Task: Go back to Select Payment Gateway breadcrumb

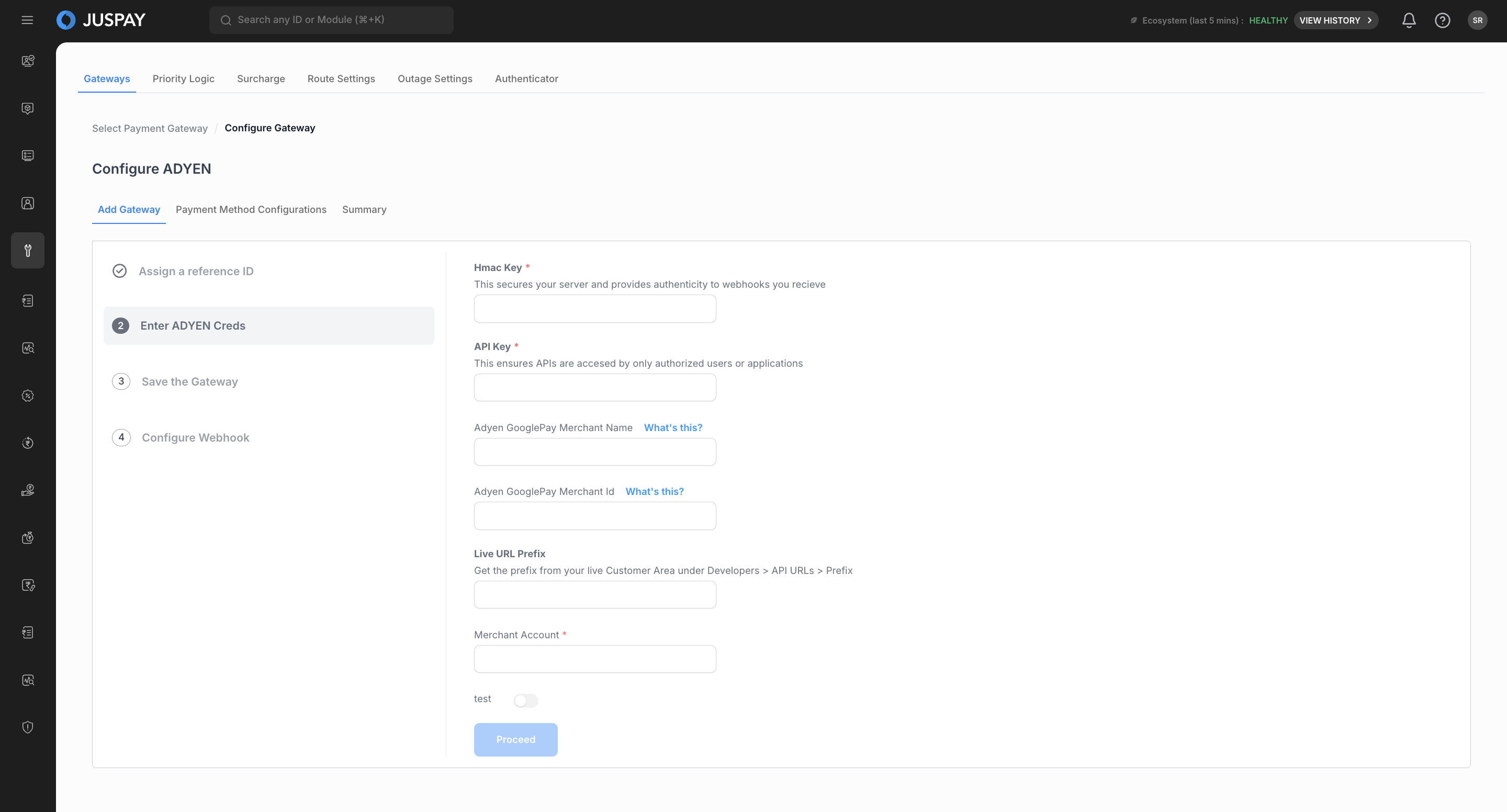Action: pyautogui.click(x=150, y=128)
